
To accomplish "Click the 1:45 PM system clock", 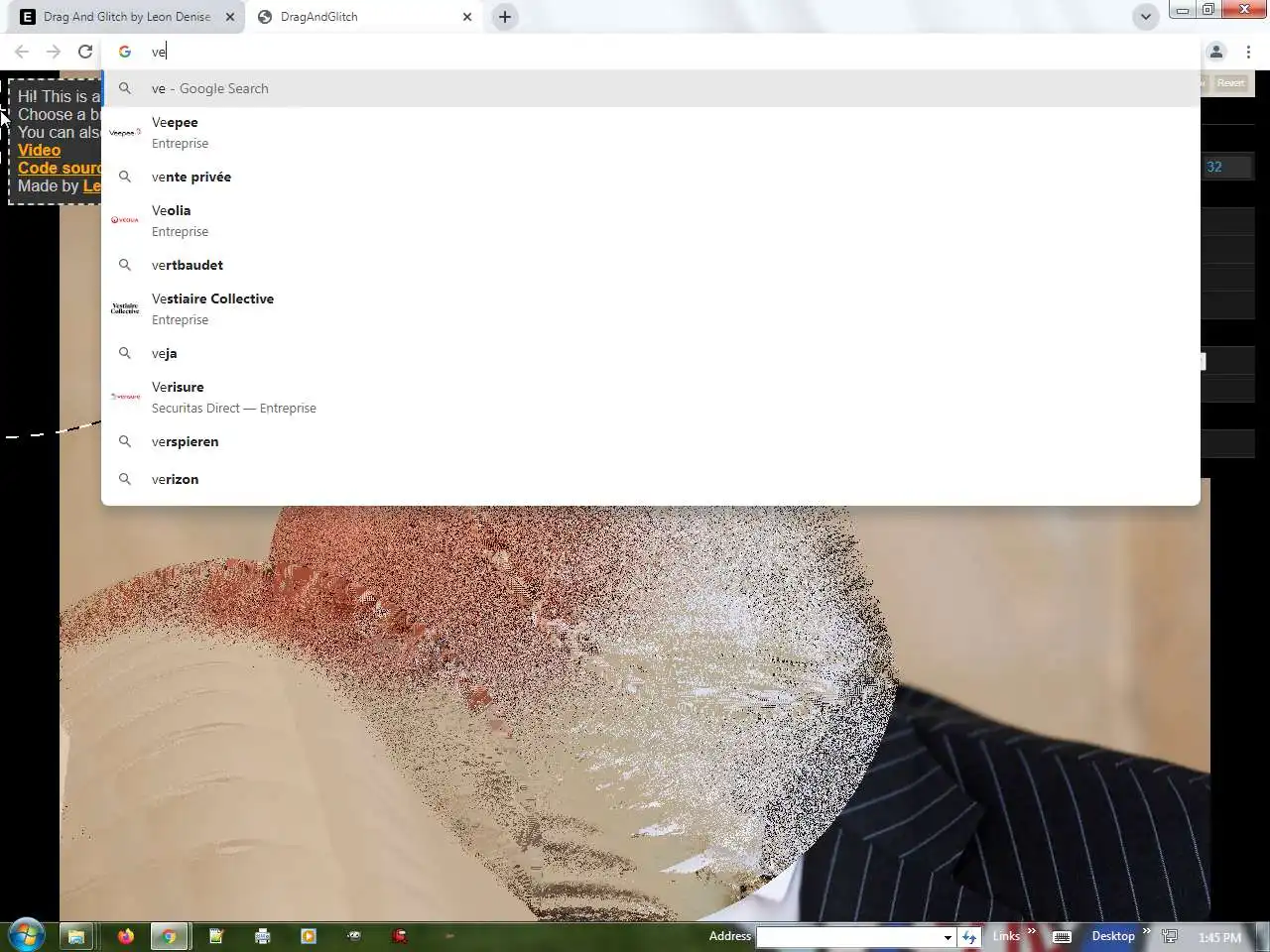I will (x=1219, y=937).
